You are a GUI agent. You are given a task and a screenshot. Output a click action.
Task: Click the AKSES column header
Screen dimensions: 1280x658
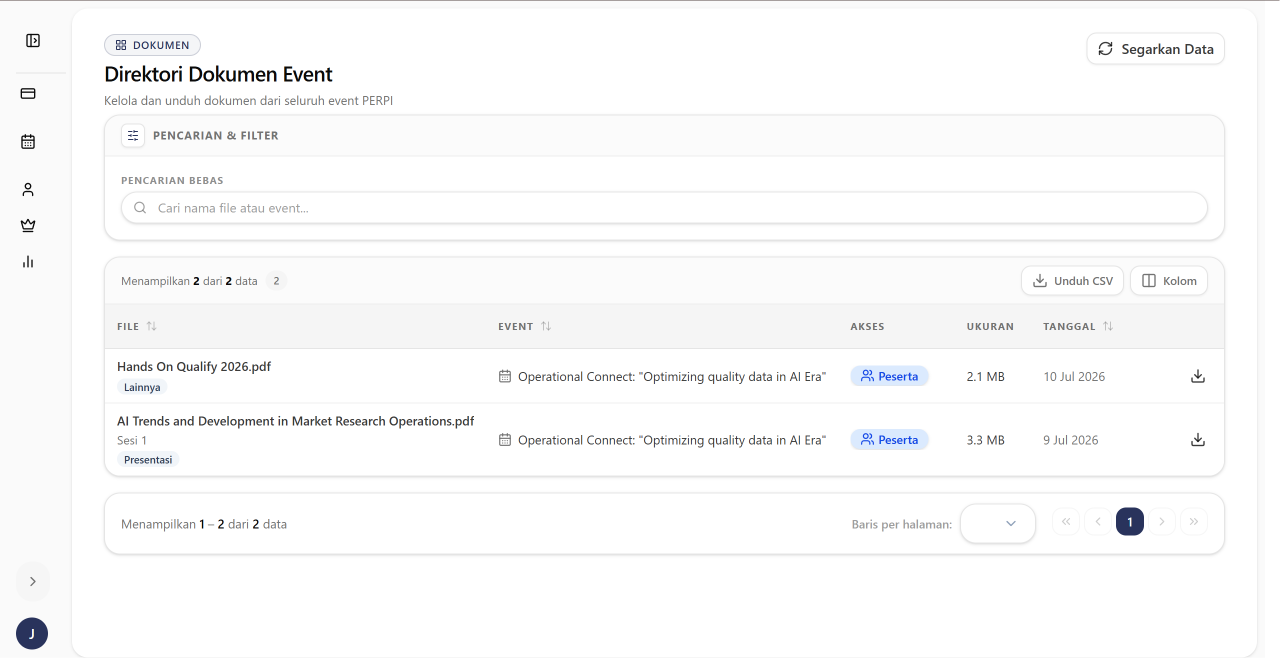pyautogui.click(x=867, y=326)
